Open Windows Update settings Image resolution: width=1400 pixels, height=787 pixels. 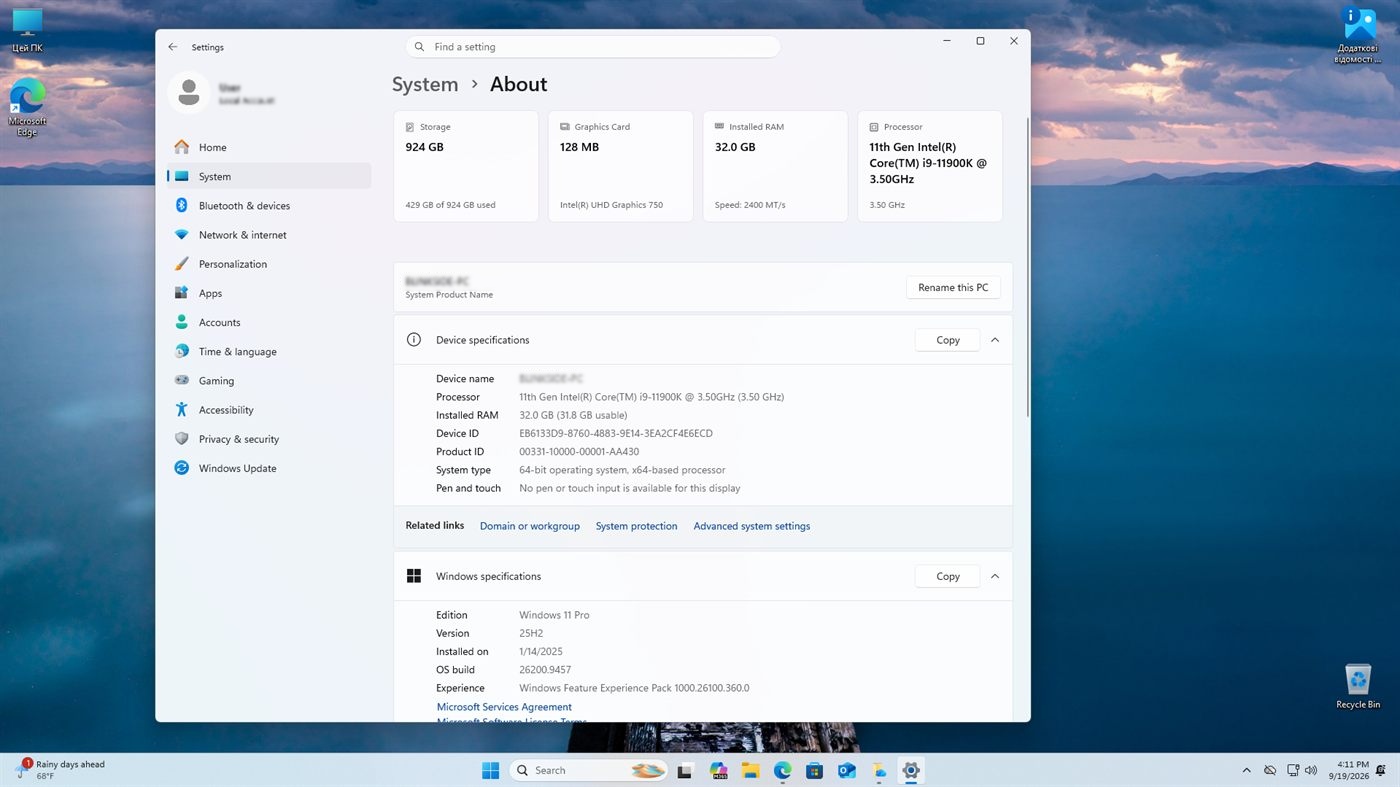pos(269,468)
